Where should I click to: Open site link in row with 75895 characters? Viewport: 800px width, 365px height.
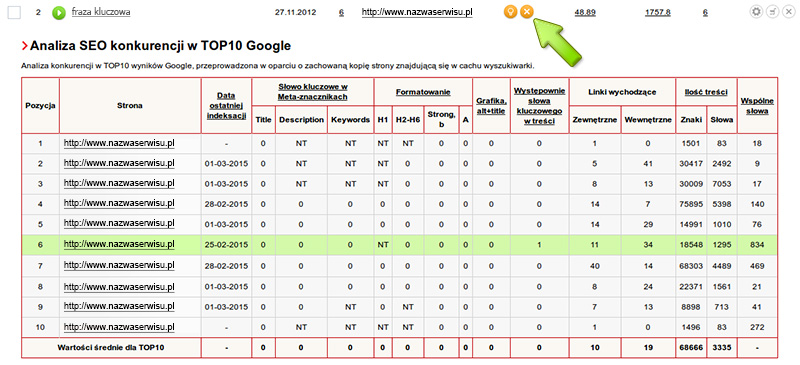coord(119,203)
